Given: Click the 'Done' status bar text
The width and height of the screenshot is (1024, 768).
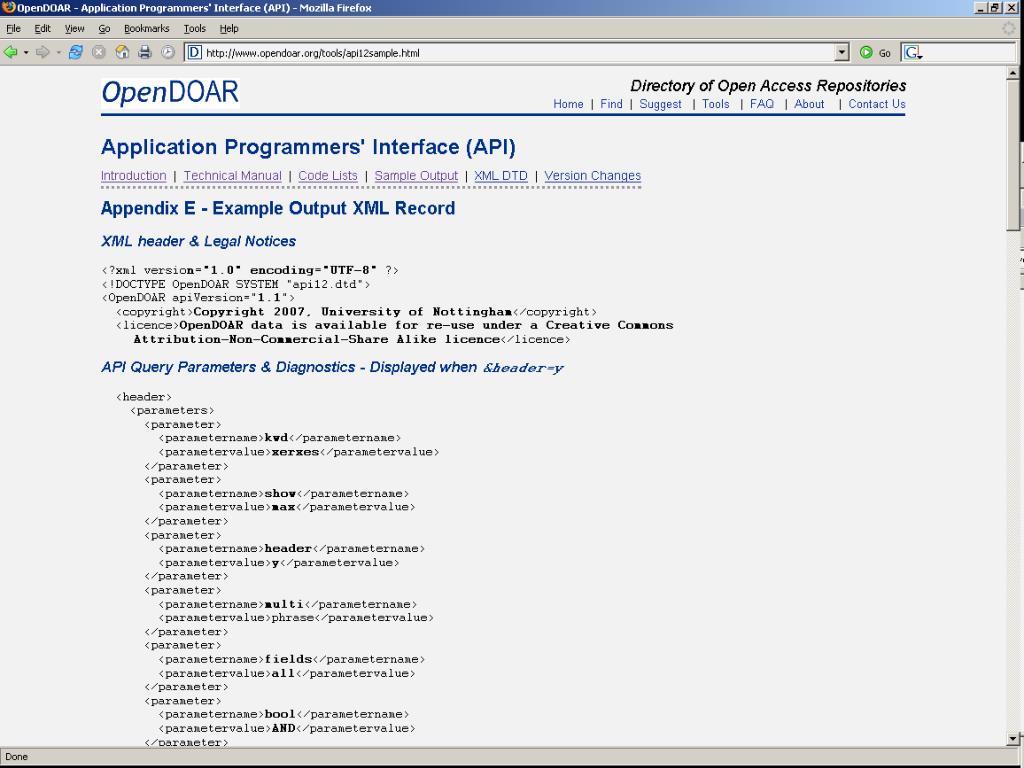Looking at the screenshot, I should [x=16, y=757].
